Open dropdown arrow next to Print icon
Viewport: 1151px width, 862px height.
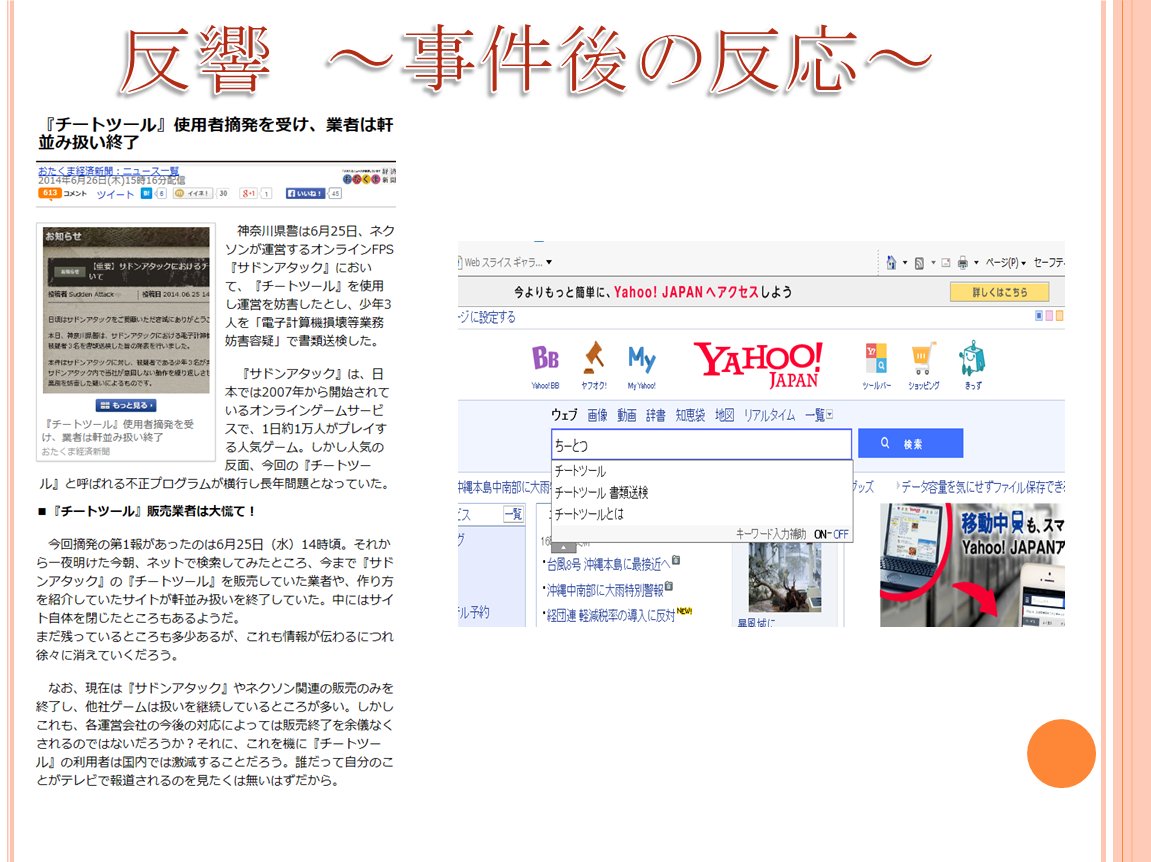tap(976, 263)
